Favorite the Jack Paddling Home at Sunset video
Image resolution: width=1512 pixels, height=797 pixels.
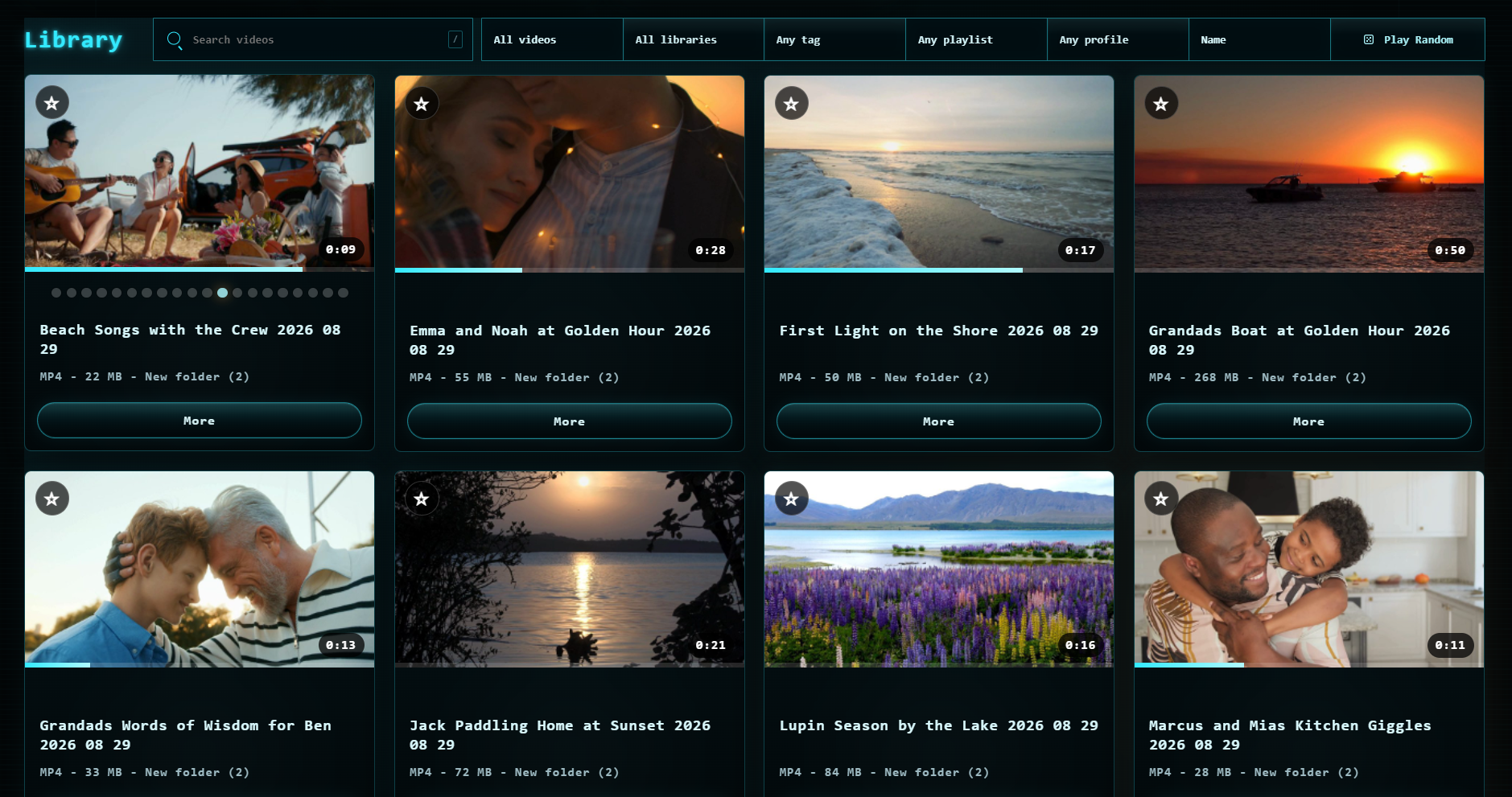tap(422, 499)
